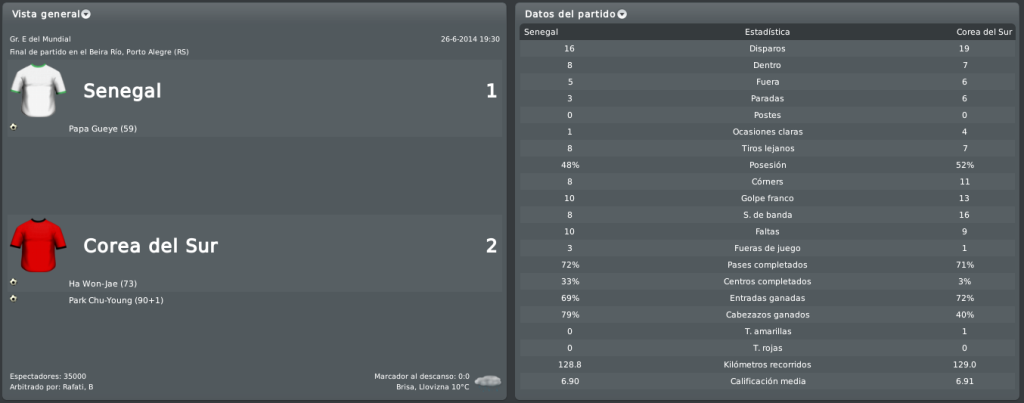1024x403 pixels.
Task: Click the Corea del Sur column header
Action: click(985, 32)
